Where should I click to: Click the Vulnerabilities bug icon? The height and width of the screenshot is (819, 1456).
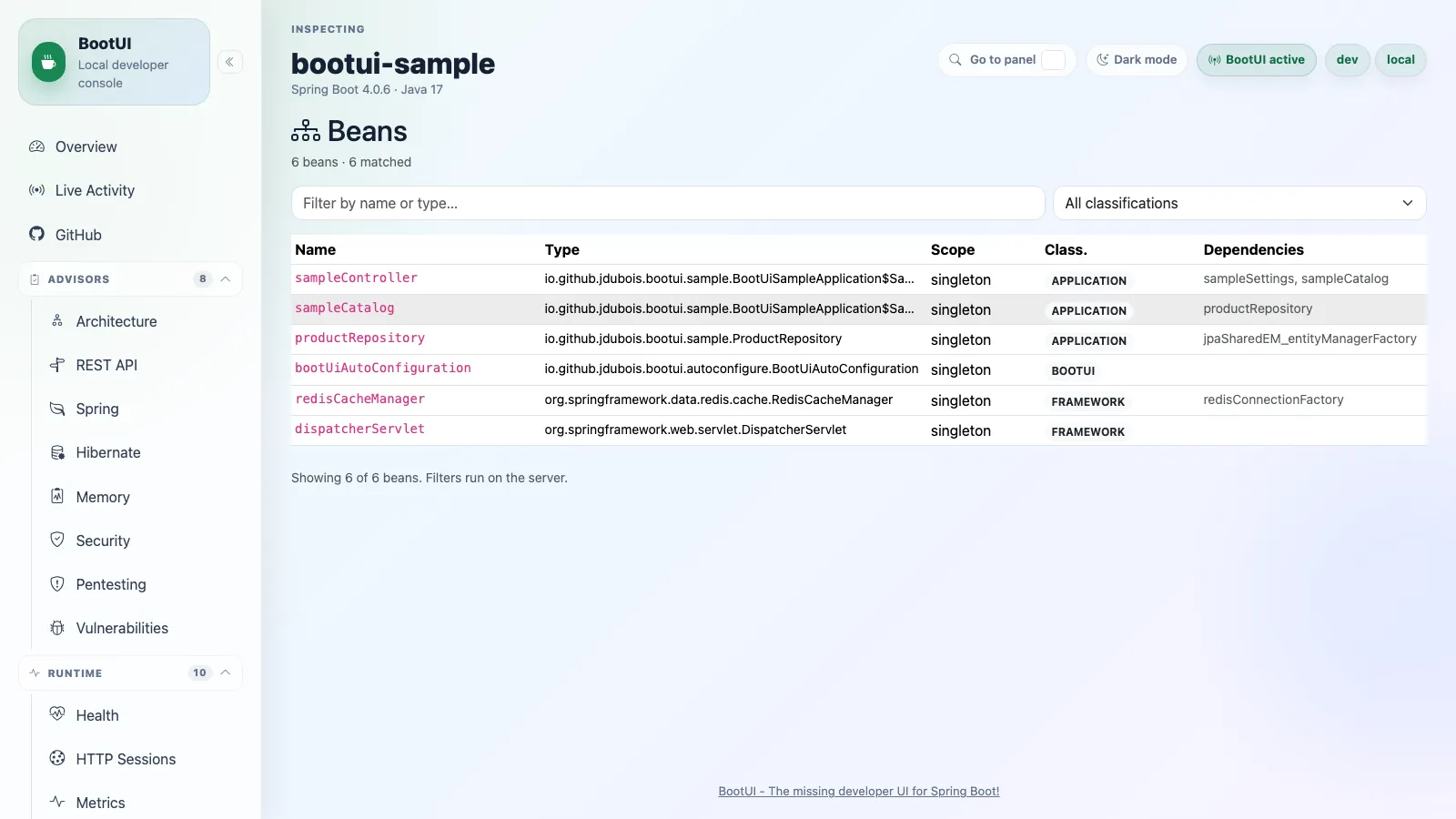click(57, 628)
